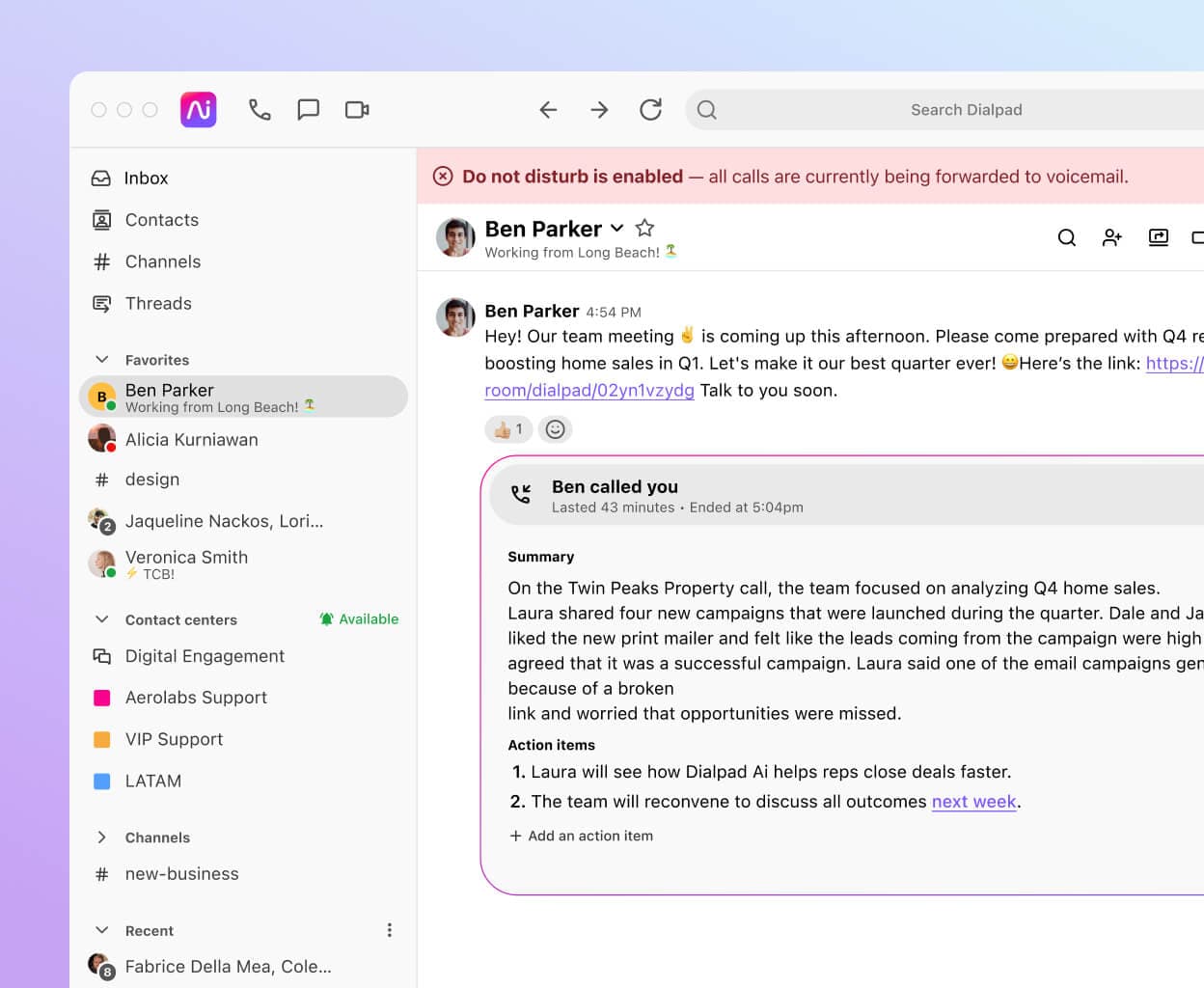
Task: Click the "next week" link
Action: (973, 802)
